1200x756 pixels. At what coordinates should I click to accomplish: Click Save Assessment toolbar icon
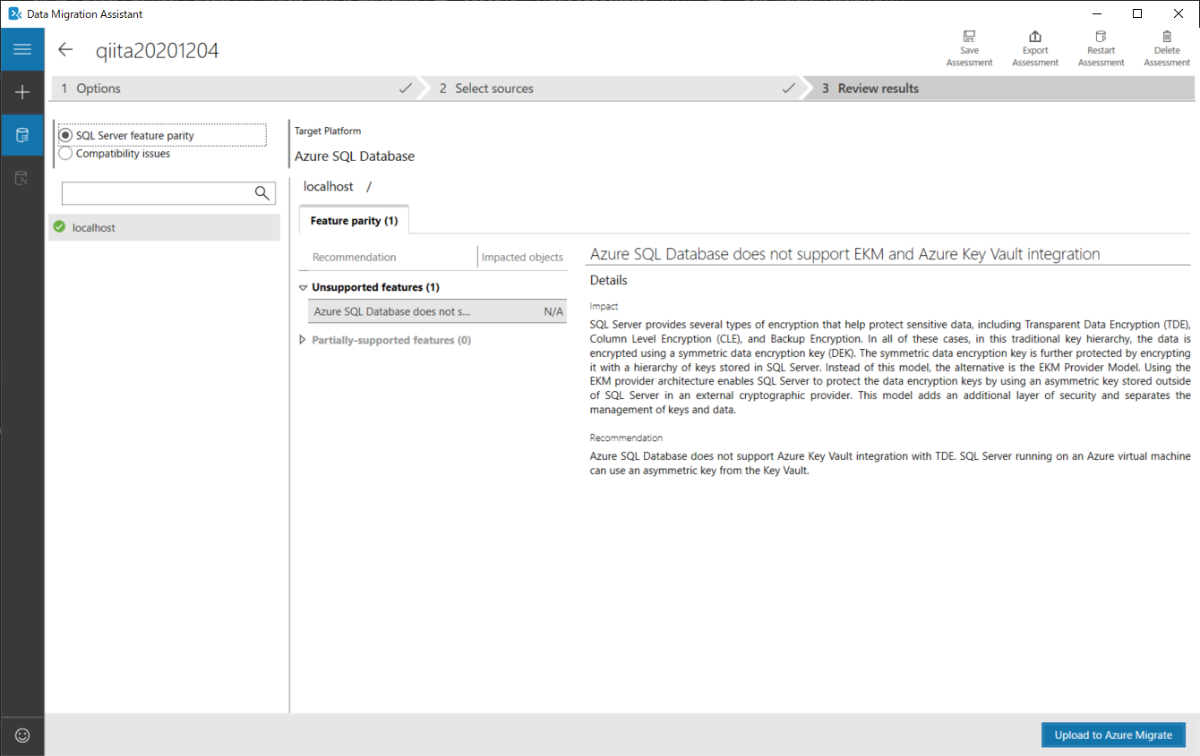(969, 48)
